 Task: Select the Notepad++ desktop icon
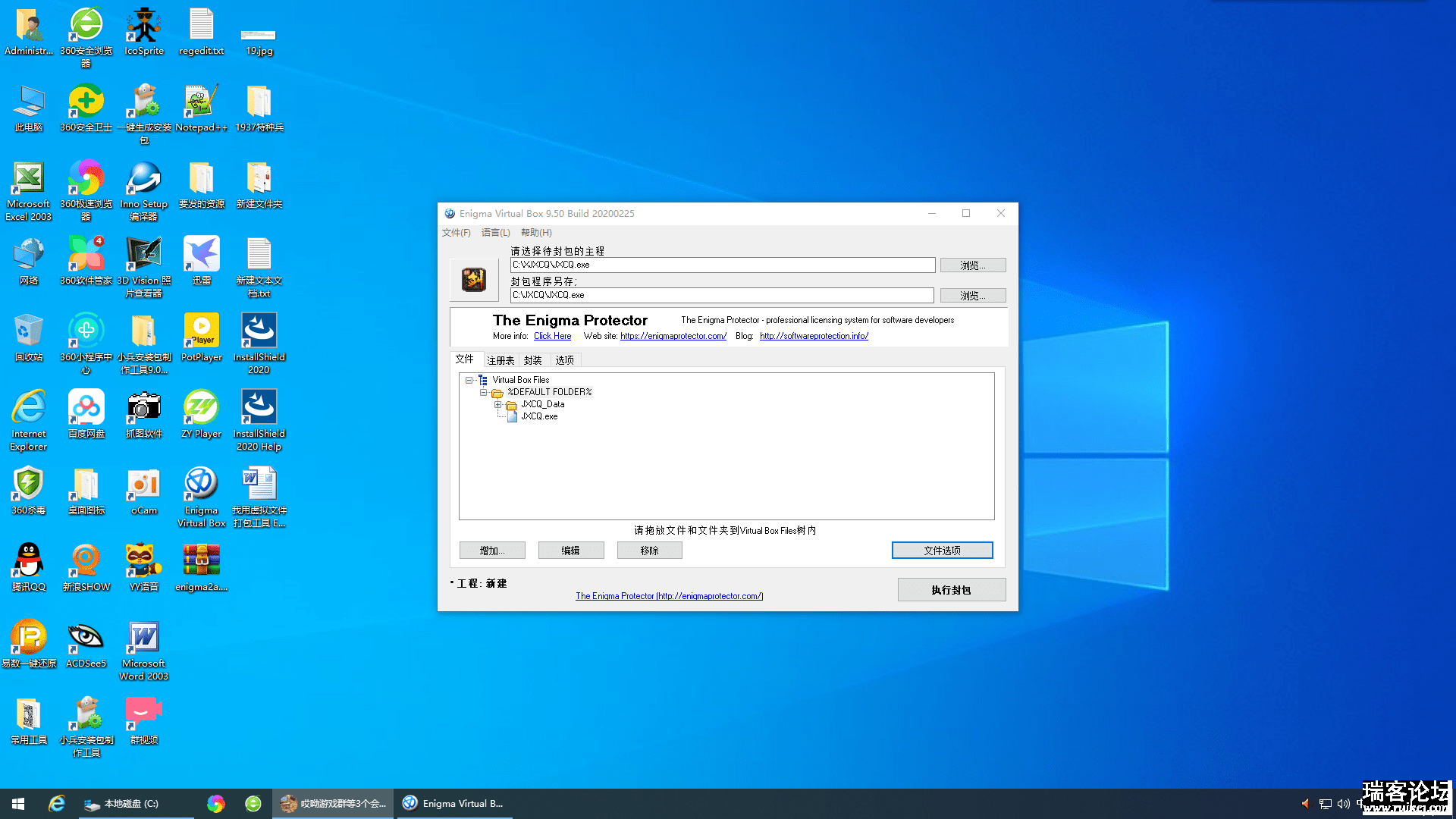point(202,108)
